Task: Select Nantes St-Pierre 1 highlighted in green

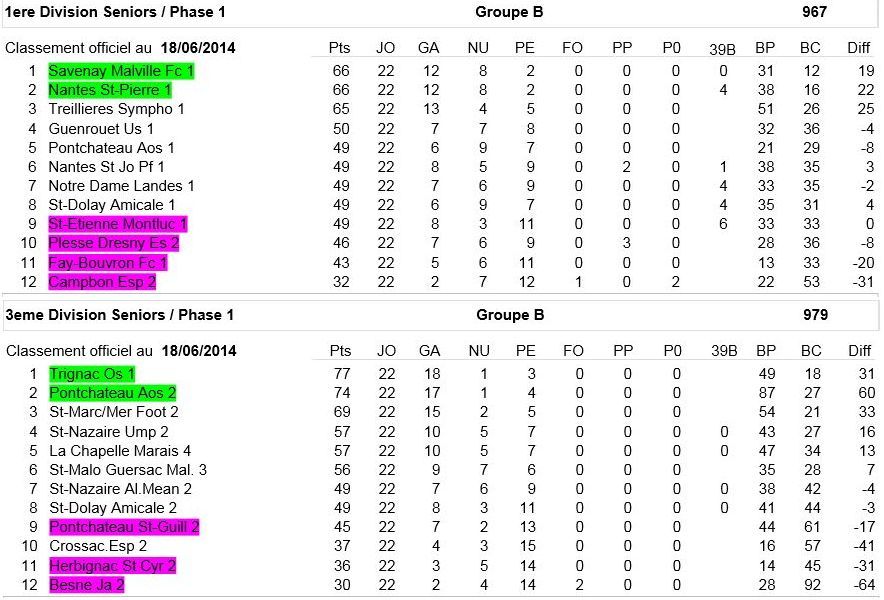Action: tap(110, 90)
